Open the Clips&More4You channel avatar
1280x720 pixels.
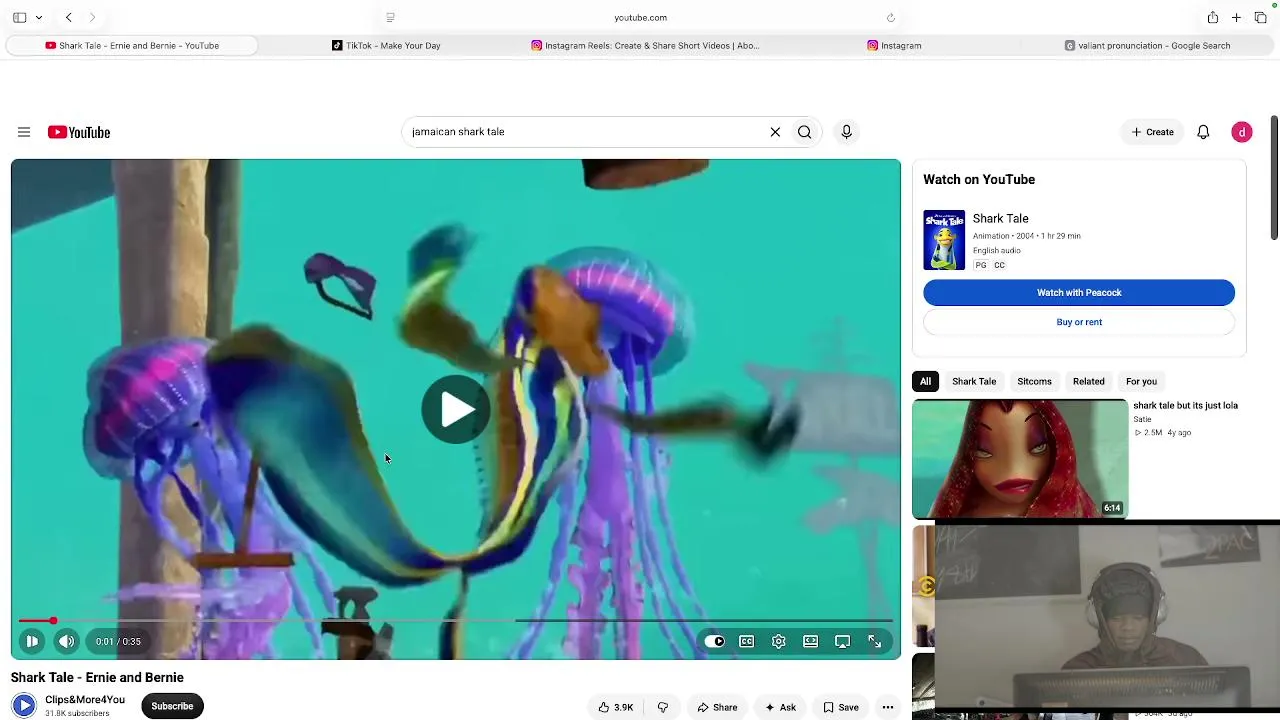pos(24,706)
